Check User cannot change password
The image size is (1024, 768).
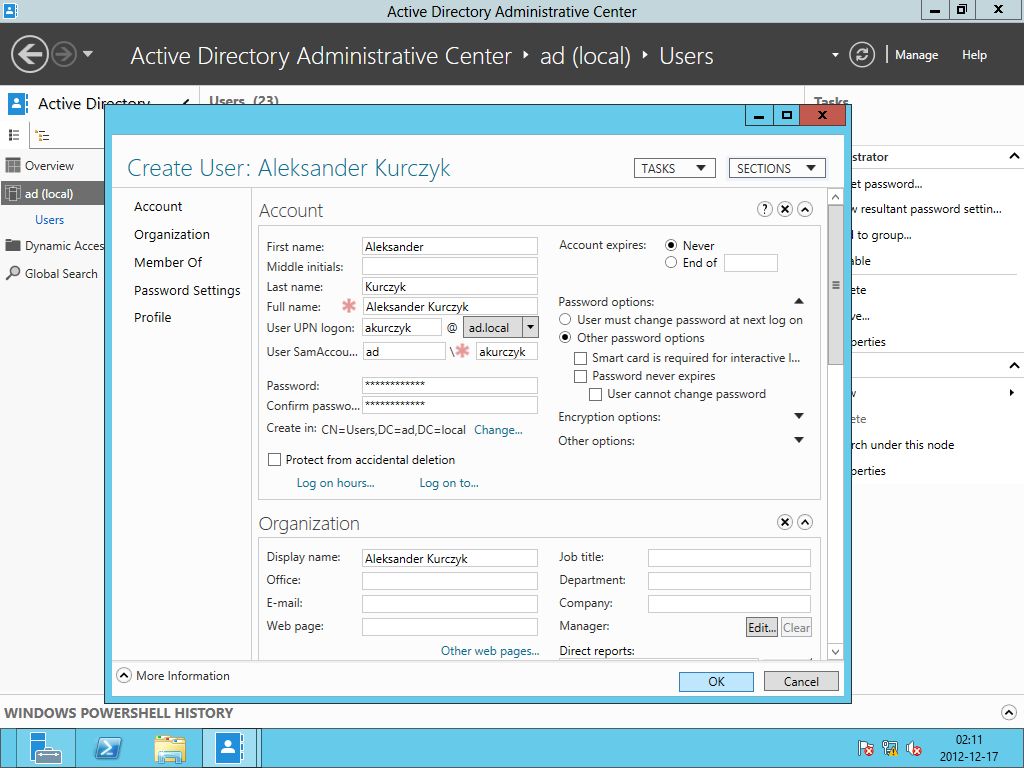coord(595,394)
